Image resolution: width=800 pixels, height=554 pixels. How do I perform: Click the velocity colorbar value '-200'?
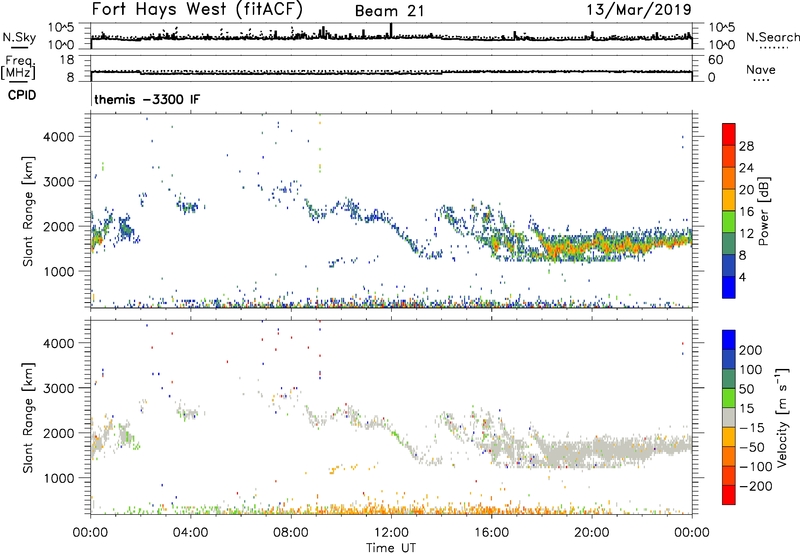[755, 486]
